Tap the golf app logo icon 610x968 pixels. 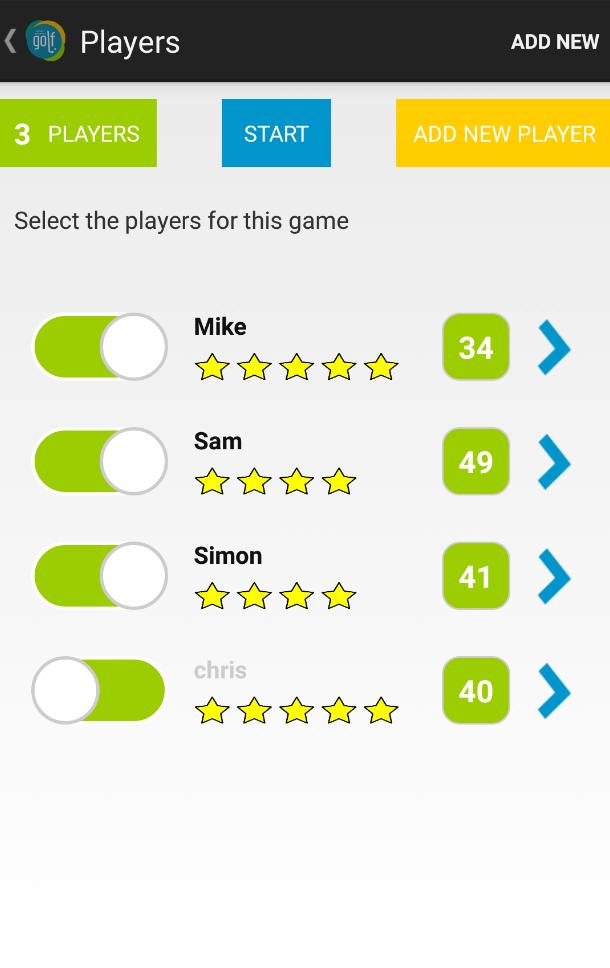(x=45, y=41)
